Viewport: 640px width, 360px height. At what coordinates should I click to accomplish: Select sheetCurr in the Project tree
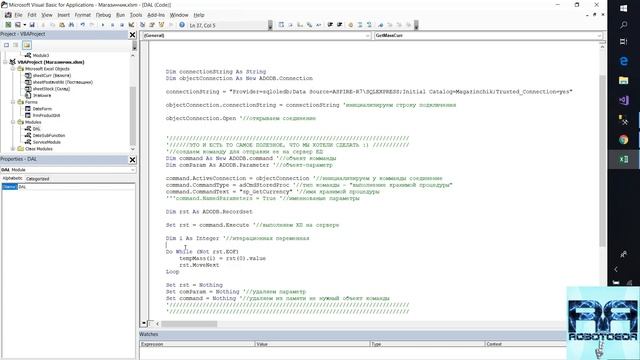52,76
